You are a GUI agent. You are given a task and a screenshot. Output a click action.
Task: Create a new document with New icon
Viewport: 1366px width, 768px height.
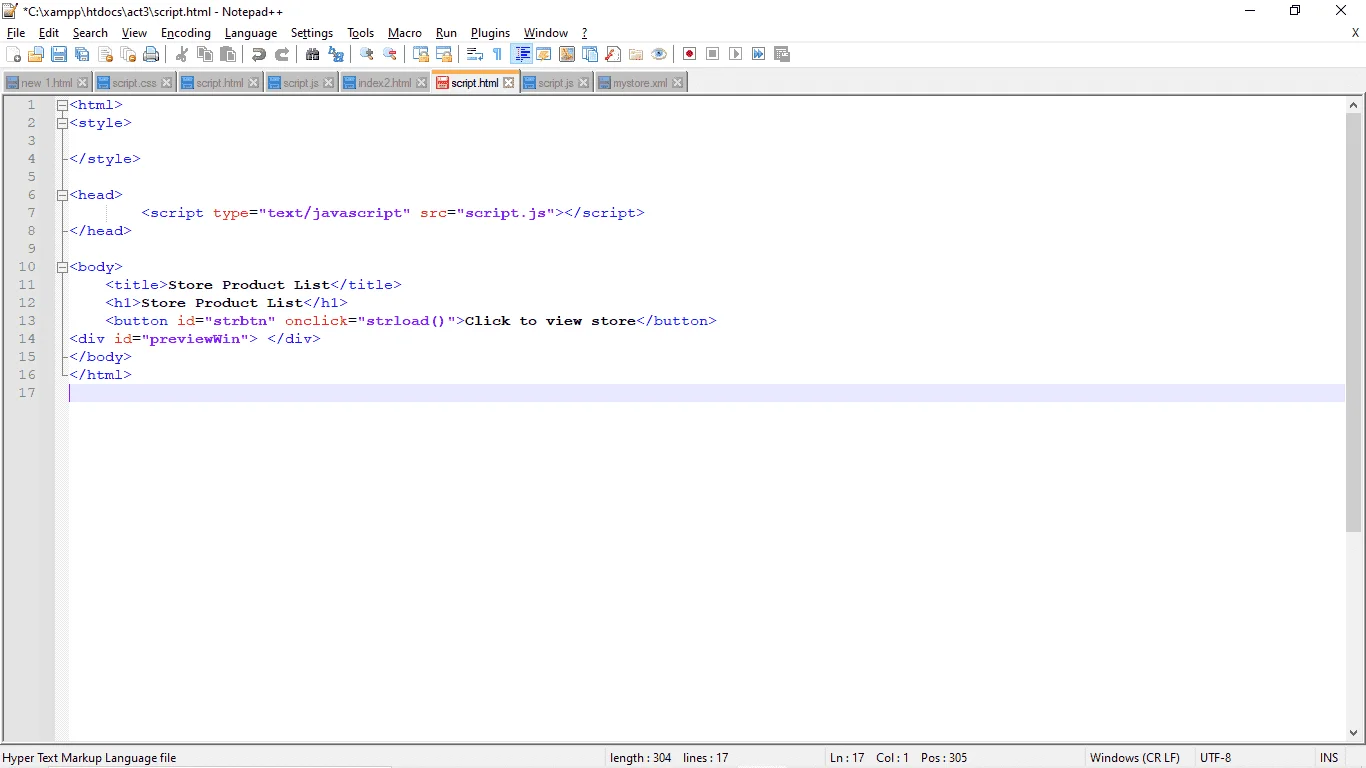(x=13, y=54)
